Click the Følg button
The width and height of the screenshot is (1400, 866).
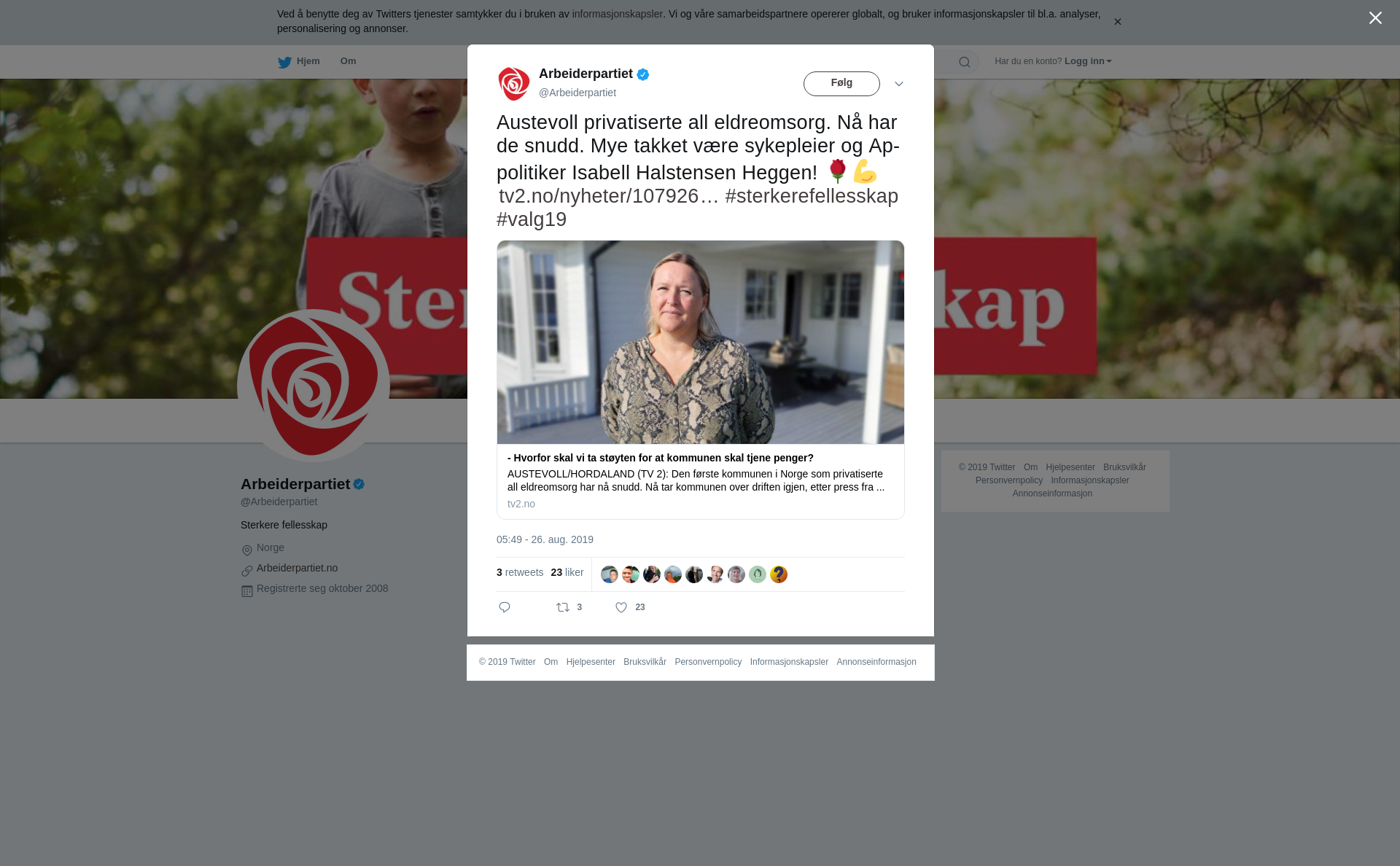pyautogui.click(x=841, y=84)
